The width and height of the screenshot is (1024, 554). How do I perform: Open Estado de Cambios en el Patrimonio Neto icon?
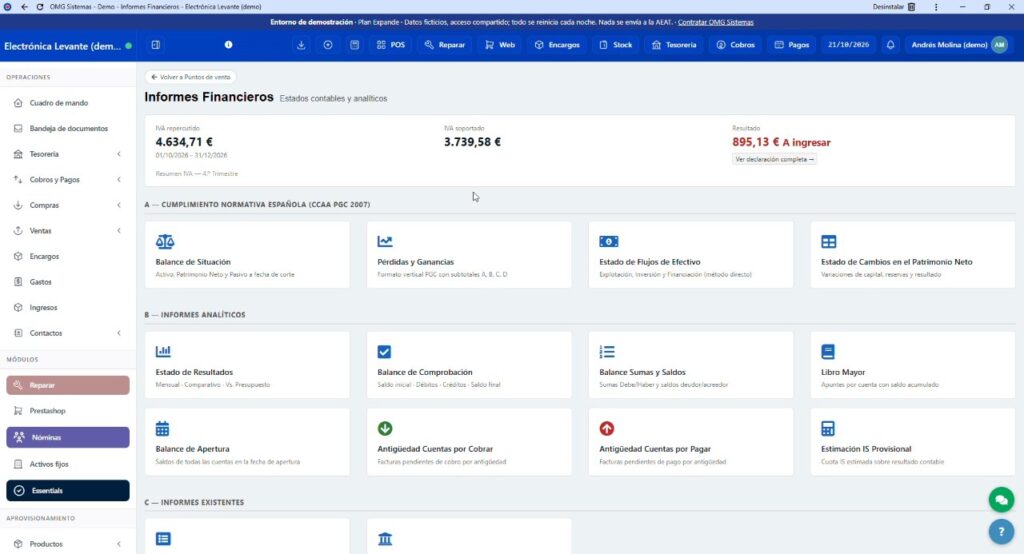828,242
